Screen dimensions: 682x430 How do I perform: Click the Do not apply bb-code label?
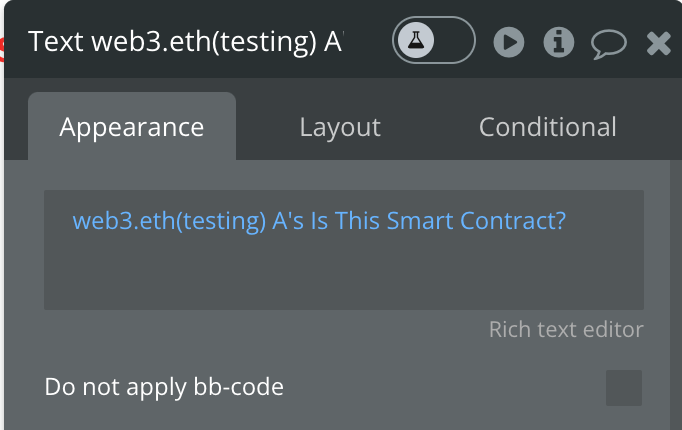click(x=164, y=387)
